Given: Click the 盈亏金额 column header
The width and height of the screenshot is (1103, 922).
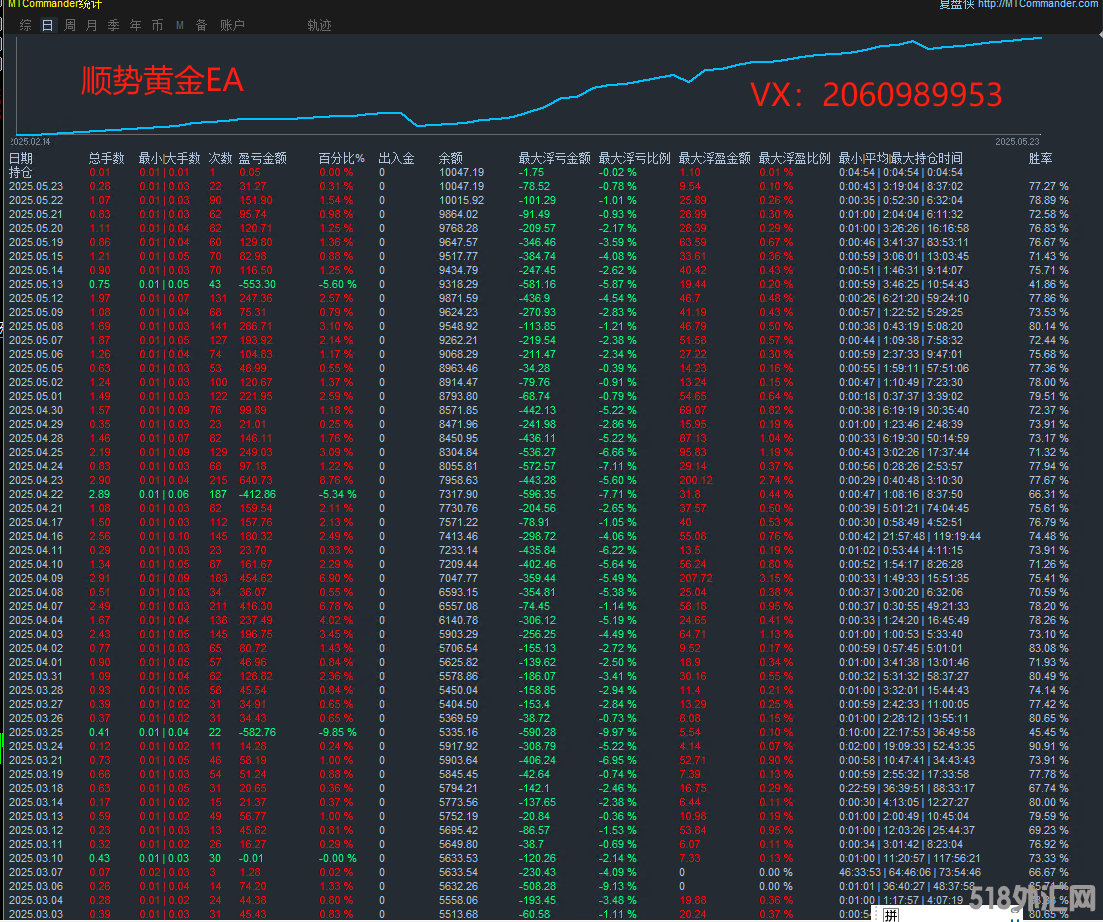Looking at the screenshot, I should click(262, 158).
